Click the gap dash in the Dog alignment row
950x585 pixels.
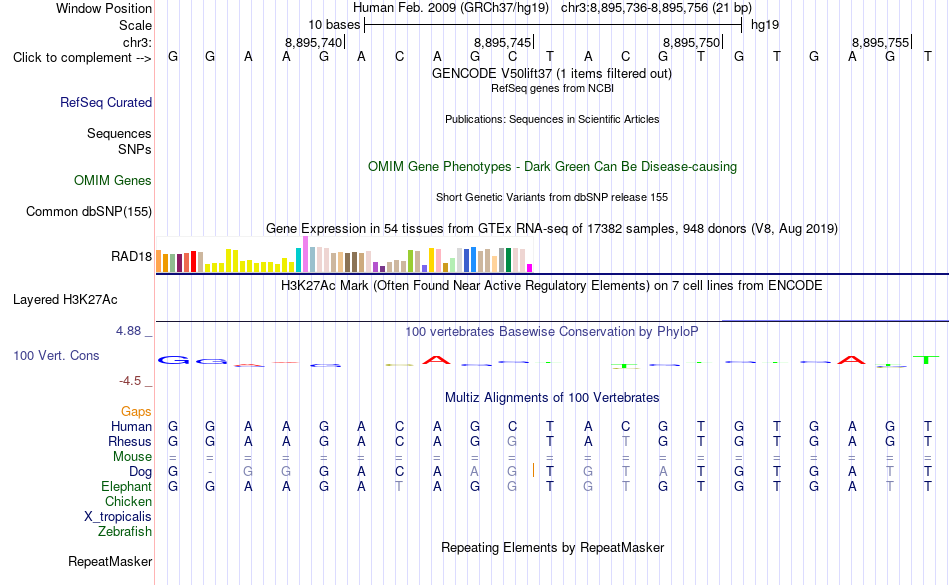pyautogui.click(x=210, y=472)
